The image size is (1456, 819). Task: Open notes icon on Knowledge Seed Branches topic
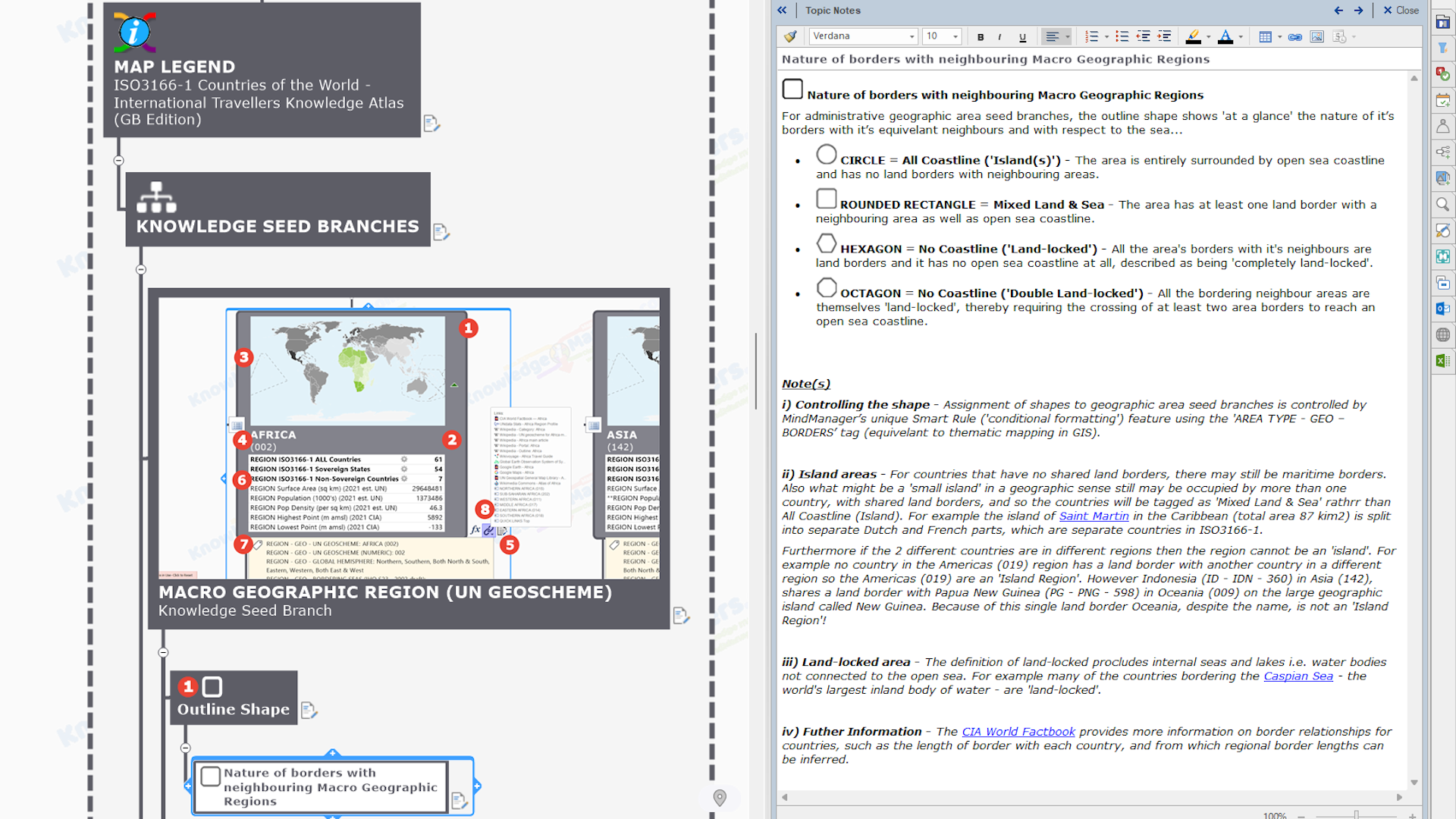(441, 232)
